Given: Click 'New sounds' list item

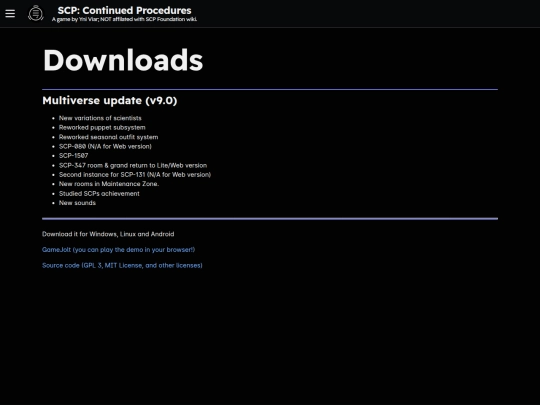Looking at the screenshot, I should (77, 203).
